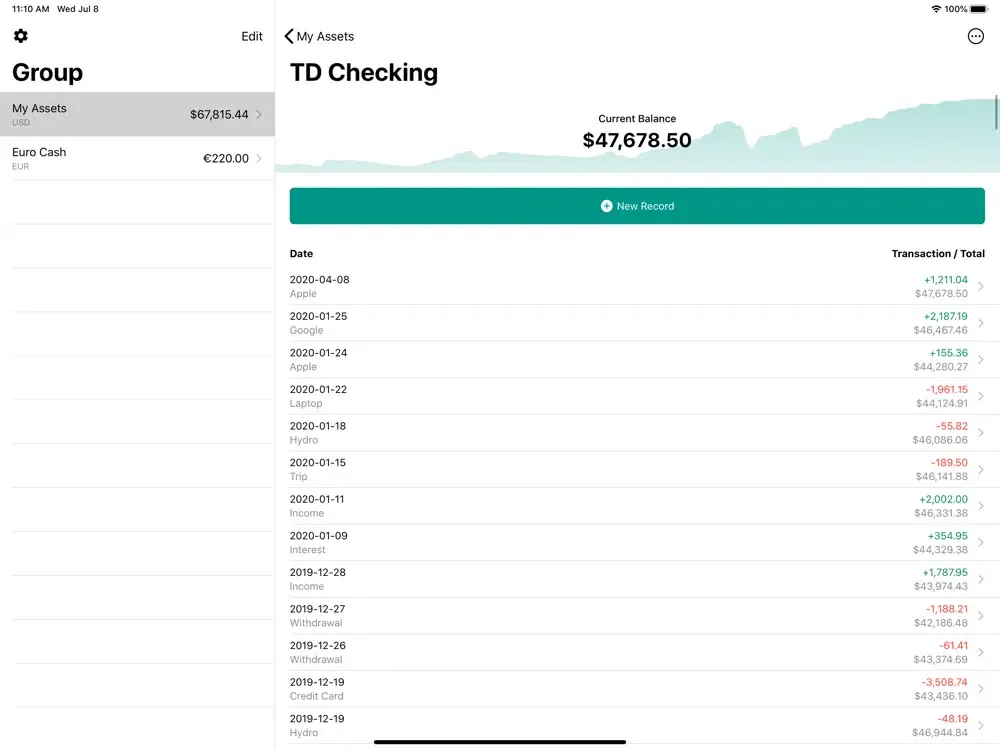Tap the -48.19 Hydro amount
Viewport: 1000px width, 750px height.
click(952, 719)
